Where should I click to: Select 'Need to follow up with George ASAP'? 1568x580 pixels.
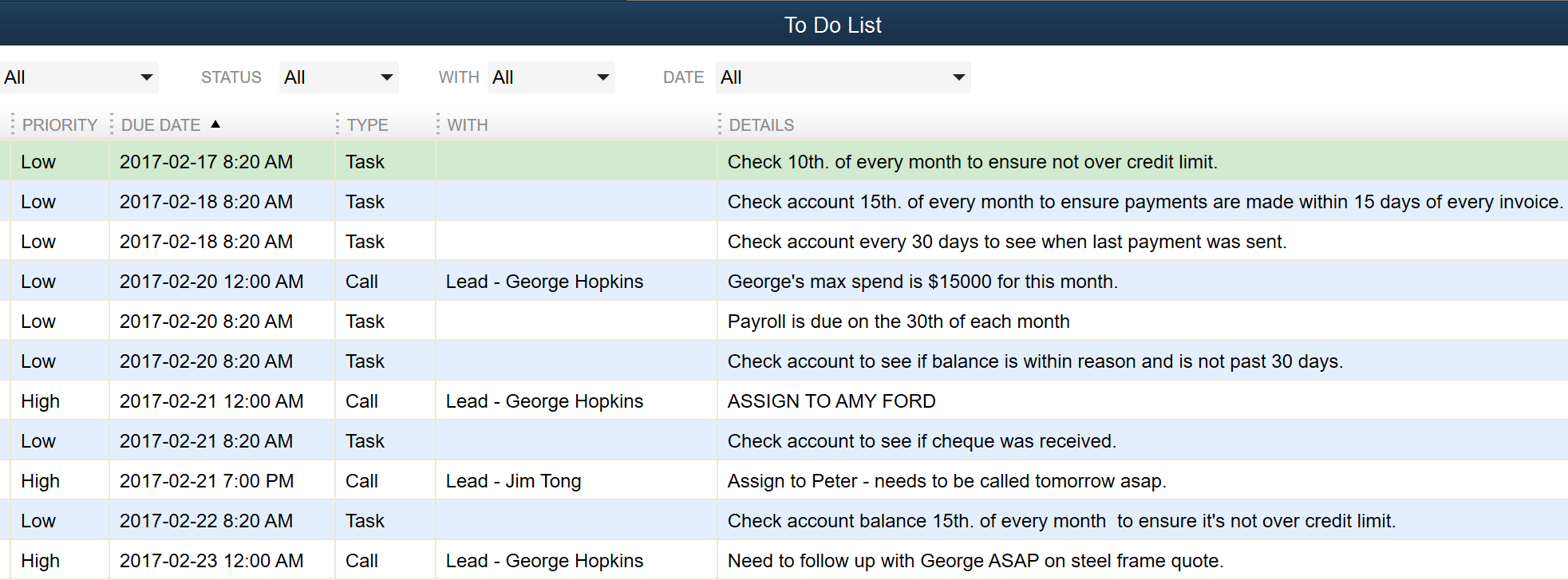tap(975, 561)
